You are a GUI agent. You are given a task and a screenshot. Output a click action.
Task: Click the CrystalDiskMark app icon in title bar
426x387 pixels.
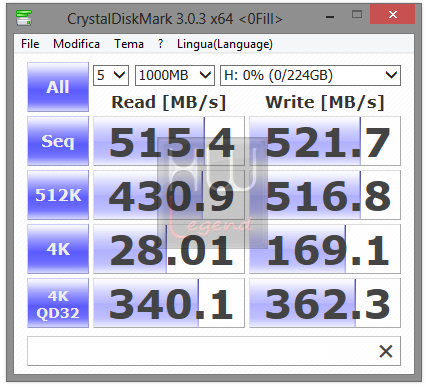click(24, 18)
